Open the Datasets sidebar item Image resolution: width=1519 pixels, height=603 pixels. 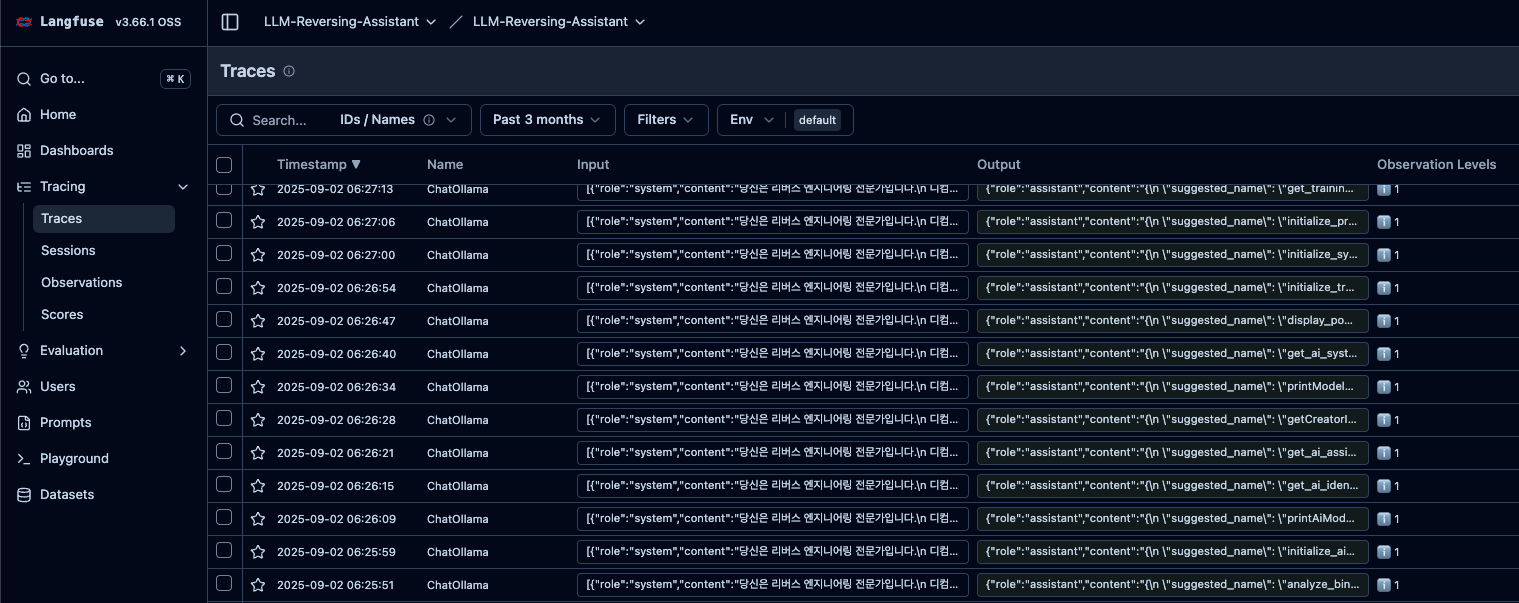(x=67, y=495)
